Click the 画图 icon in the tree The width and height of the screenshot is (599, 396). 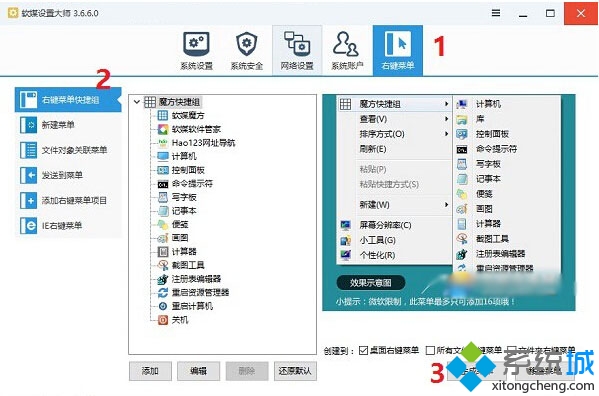[163, 238]
